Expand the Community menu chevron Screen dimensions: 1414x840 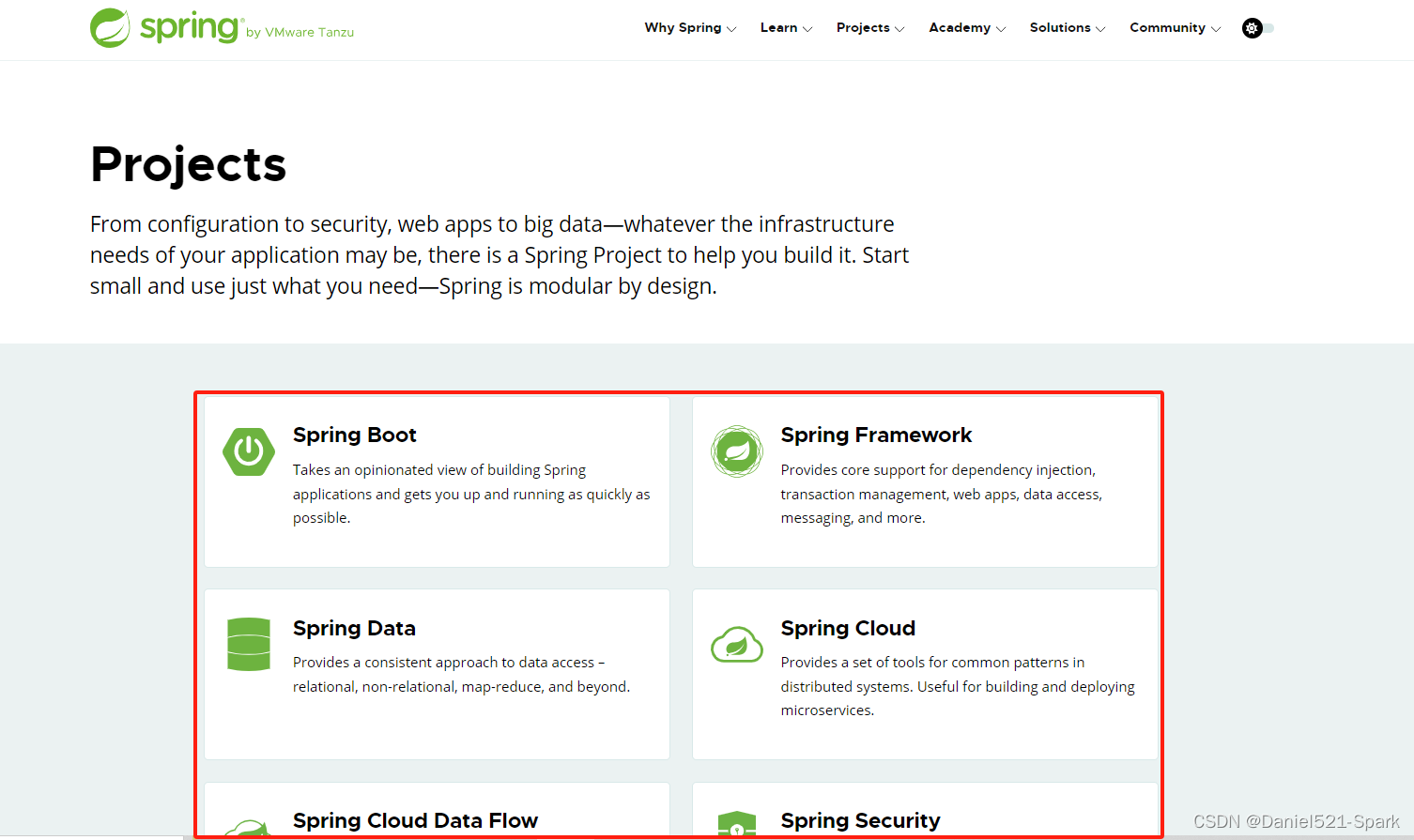pos(1216,29)
